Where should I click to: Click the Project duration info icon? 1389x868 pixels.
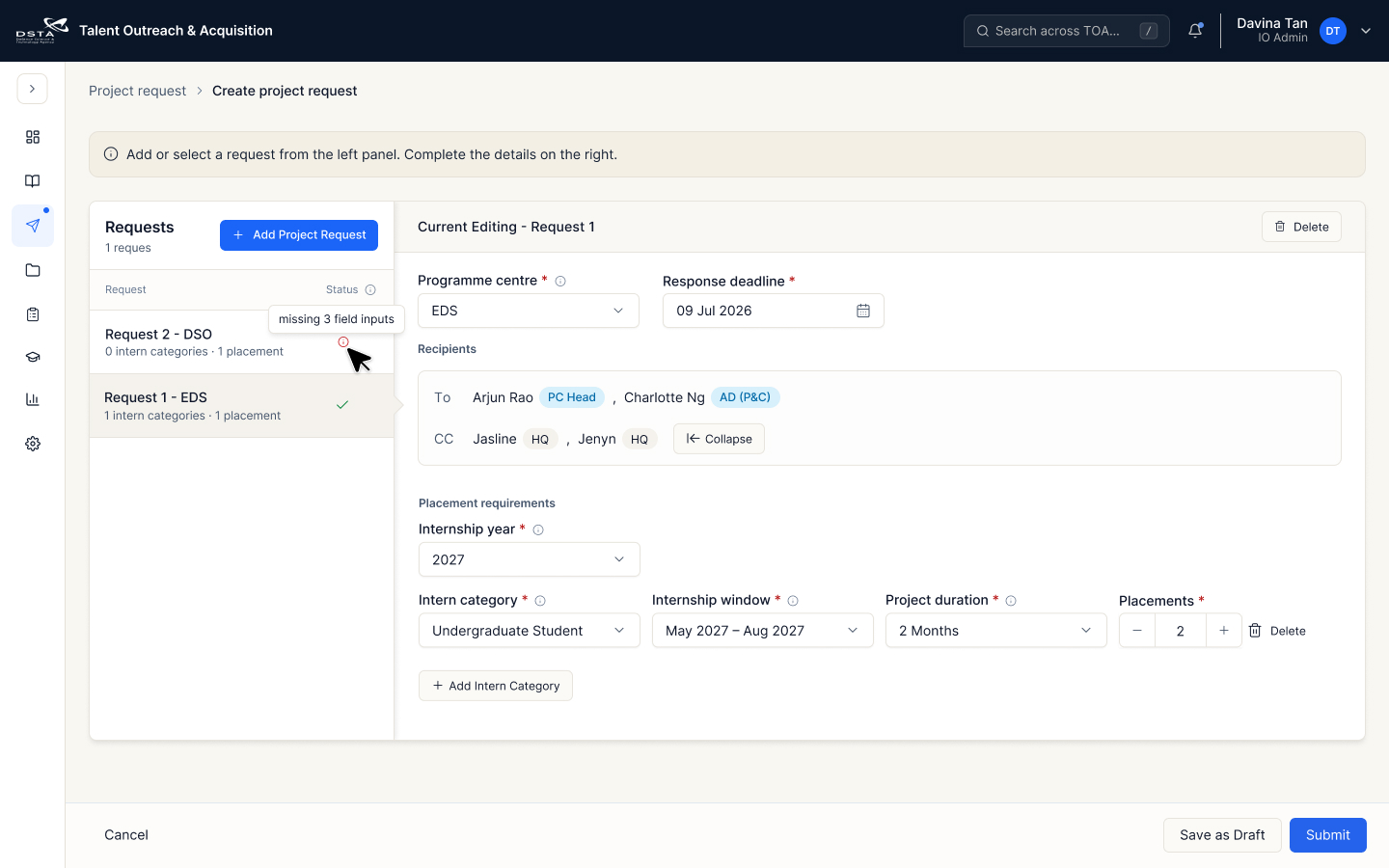pyautogui.click(x=1011, y=601)
